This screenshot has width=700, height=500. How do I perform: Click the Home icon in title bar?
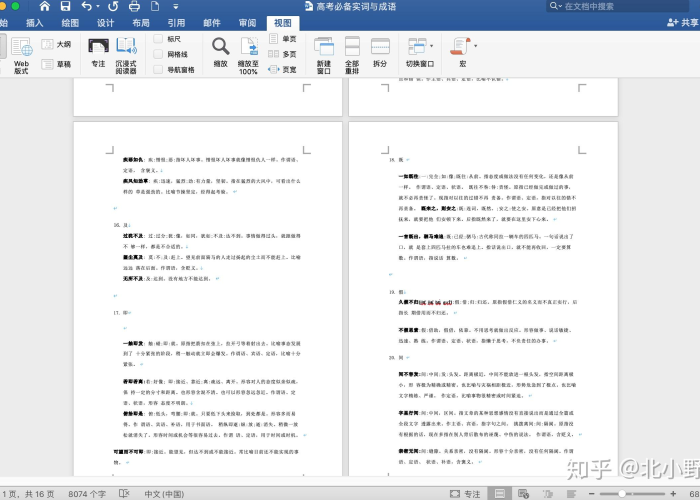point(45,6)
